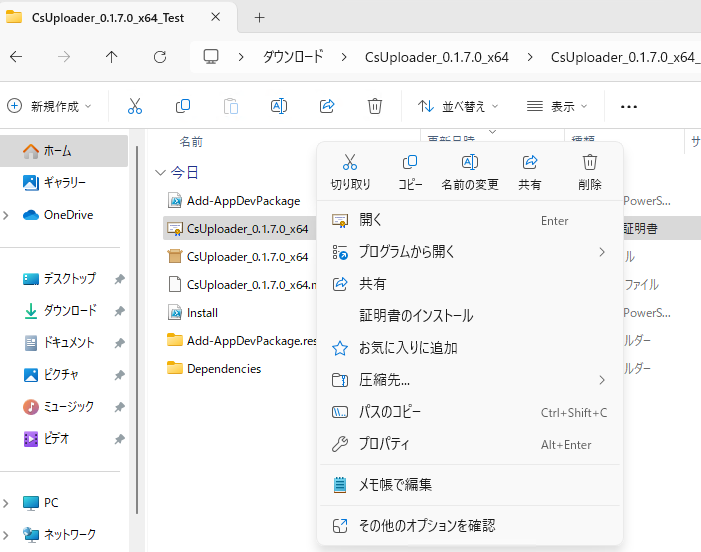This screenshot has width=701, height=552.
Task: Click CsUploader_0.1.7.0_x64 breadcrumb after ダウンロード
Action: (x=437, y=57)
